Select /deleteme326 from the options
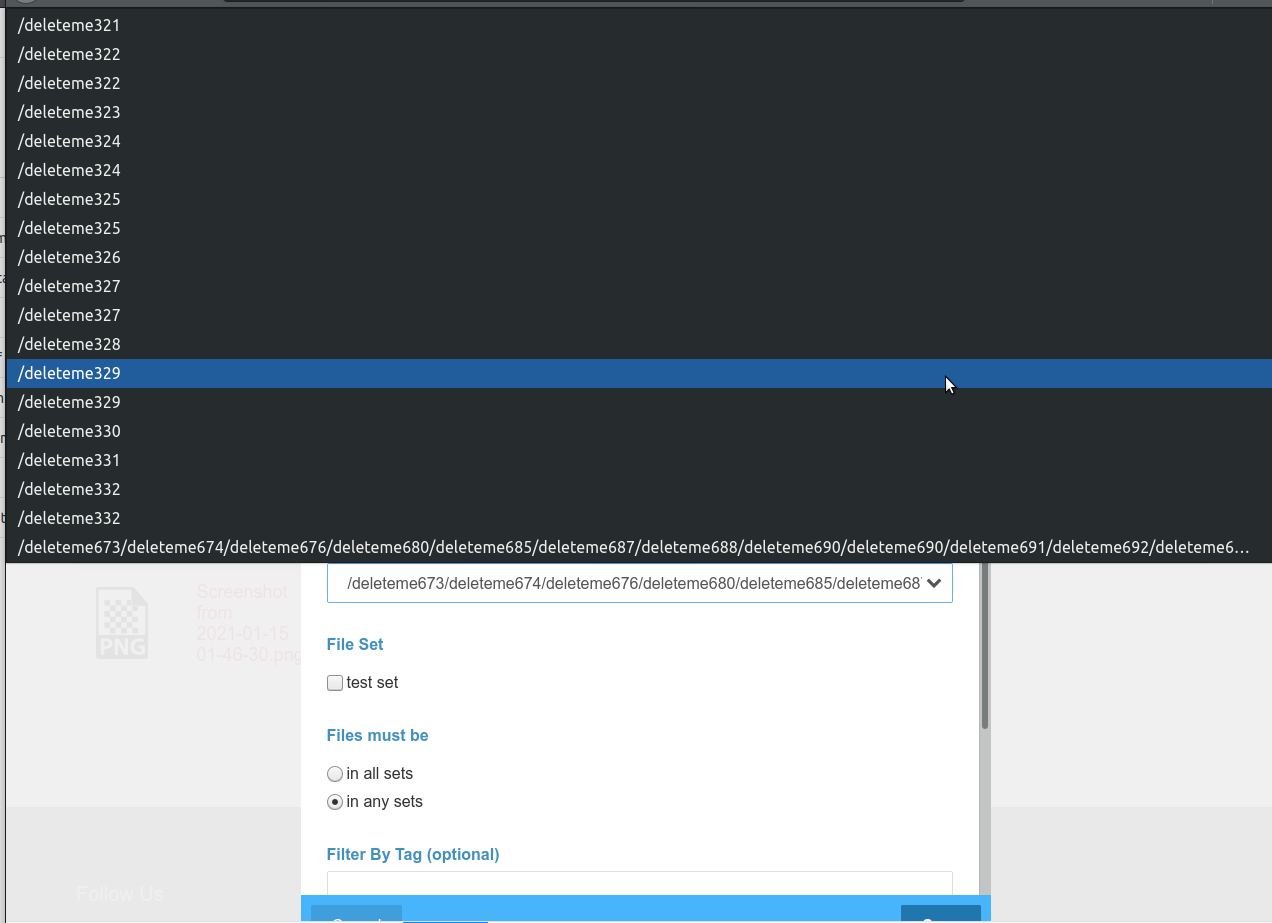1272x923 pixels. coord(68,257)
